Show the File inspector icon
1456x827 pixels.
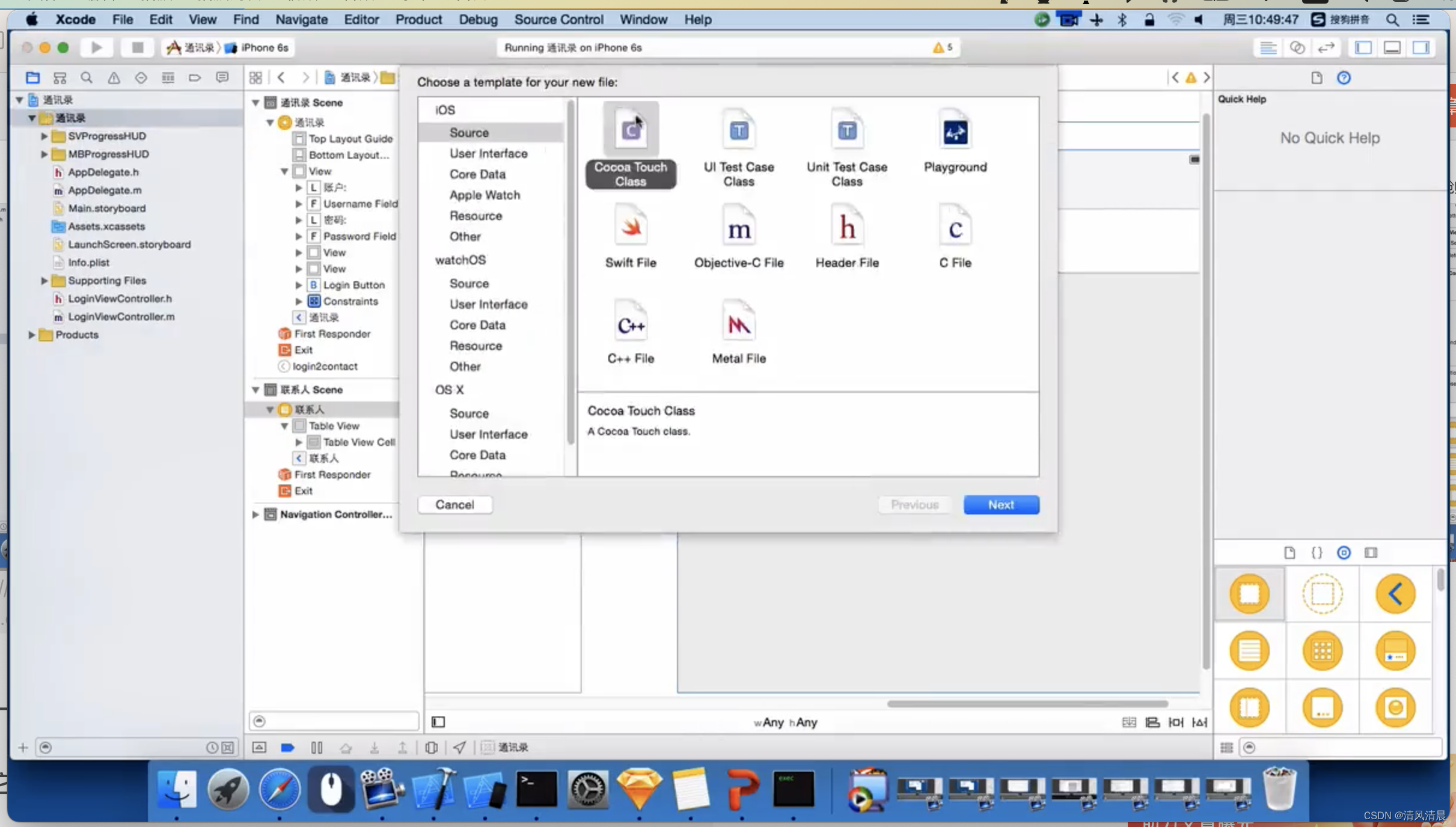[1317, 78]
